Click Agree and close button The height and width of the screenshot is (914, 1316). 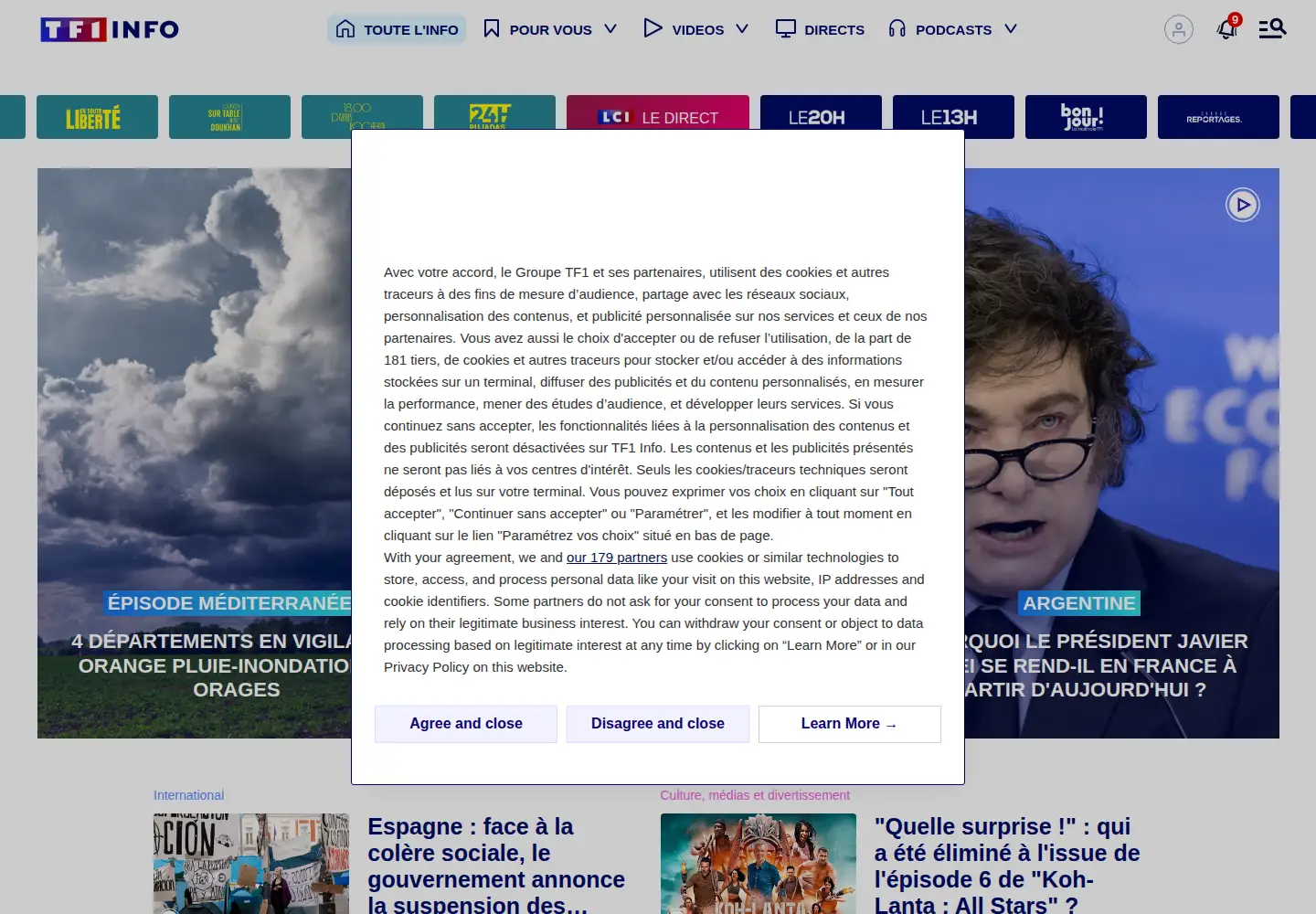tap(466, 724)
